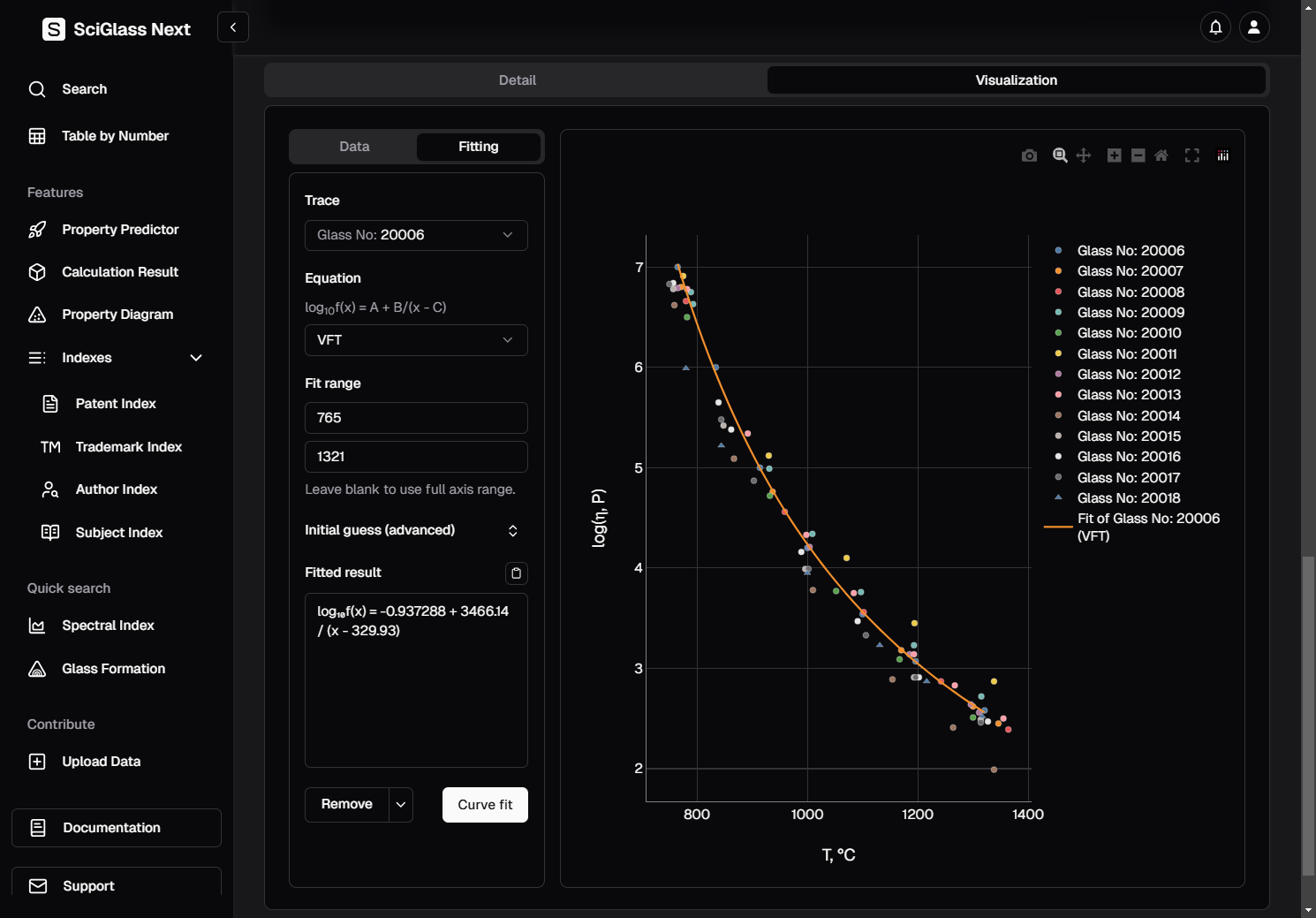Screen dimensions: 1316x918
Task: Click the fit range field containing 765
Action: pyautogui.click(x=416, y=418)
